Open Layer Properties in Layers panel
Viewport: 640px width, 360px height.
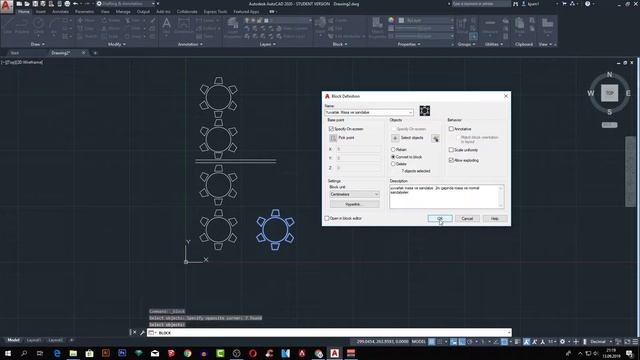(x=233, y=28)
